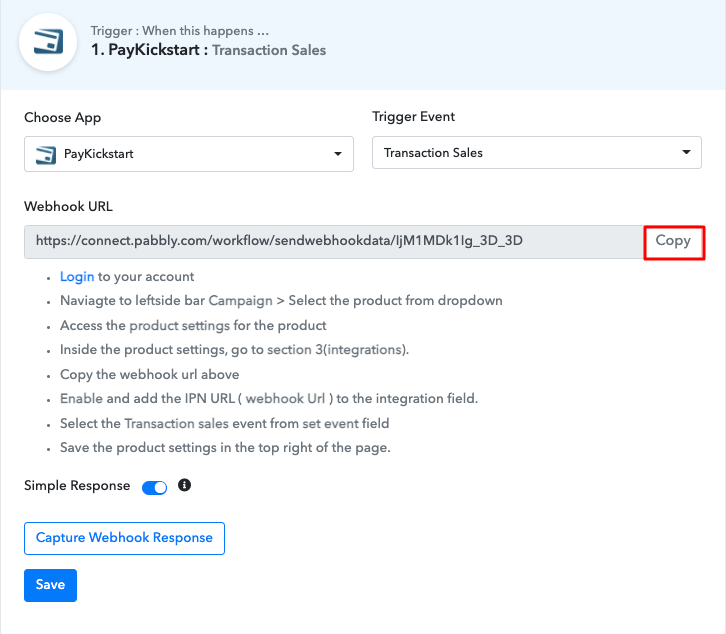Save the trigger configuration
The image size is (726, 634).
(50, 585)
